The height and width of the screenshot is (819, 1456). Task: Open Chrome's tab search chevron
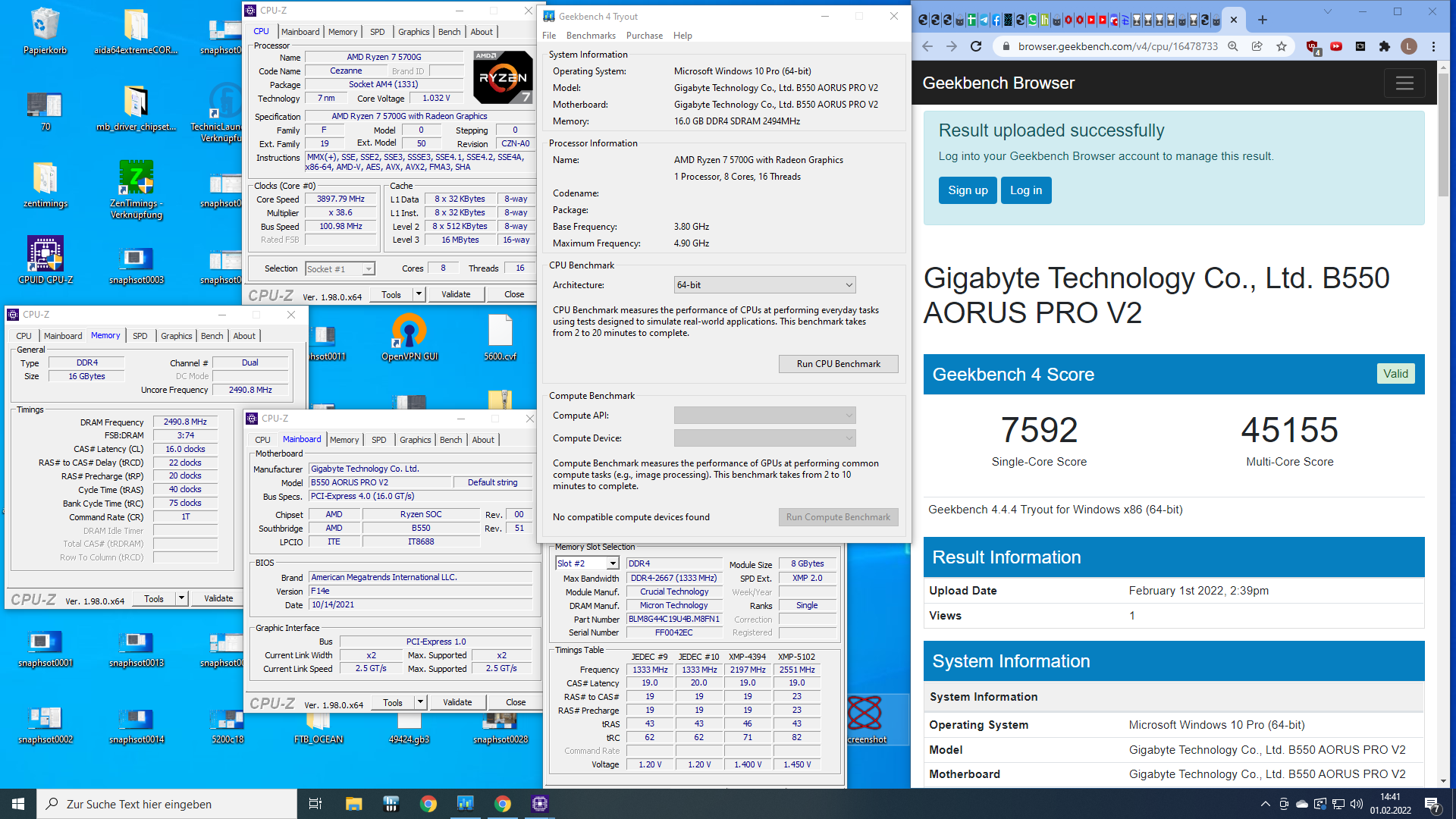click(1328, 11)
